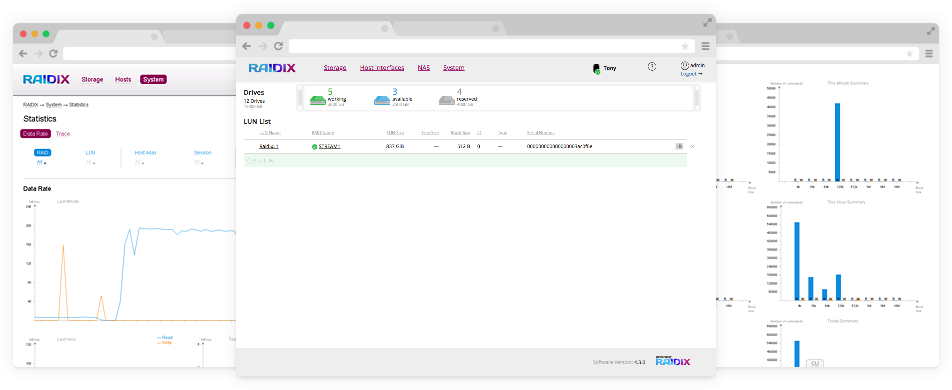
Task: Click the fullscreen arrows icon in the front window
Action: click(707, 22)
